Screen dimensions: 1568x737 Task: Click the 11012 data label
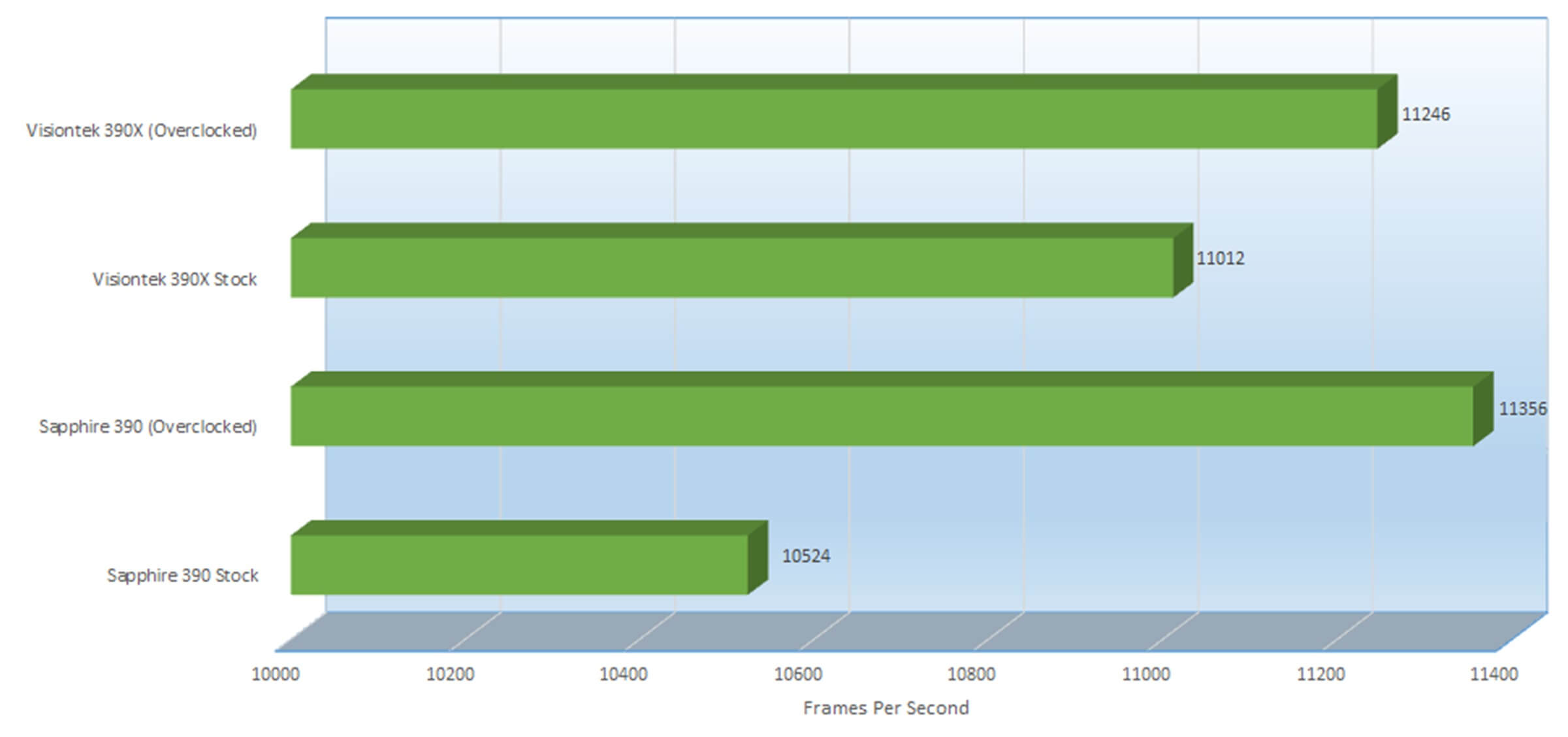pos(1220,259)
